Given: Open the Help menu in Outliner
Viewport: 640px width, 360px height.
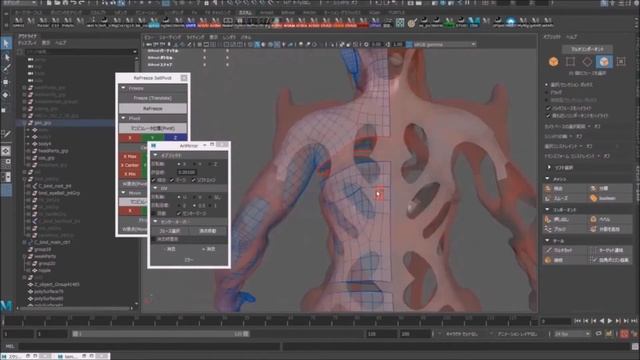Looking at the screenshot, I should pyautogui.click(x=60, y=43).
